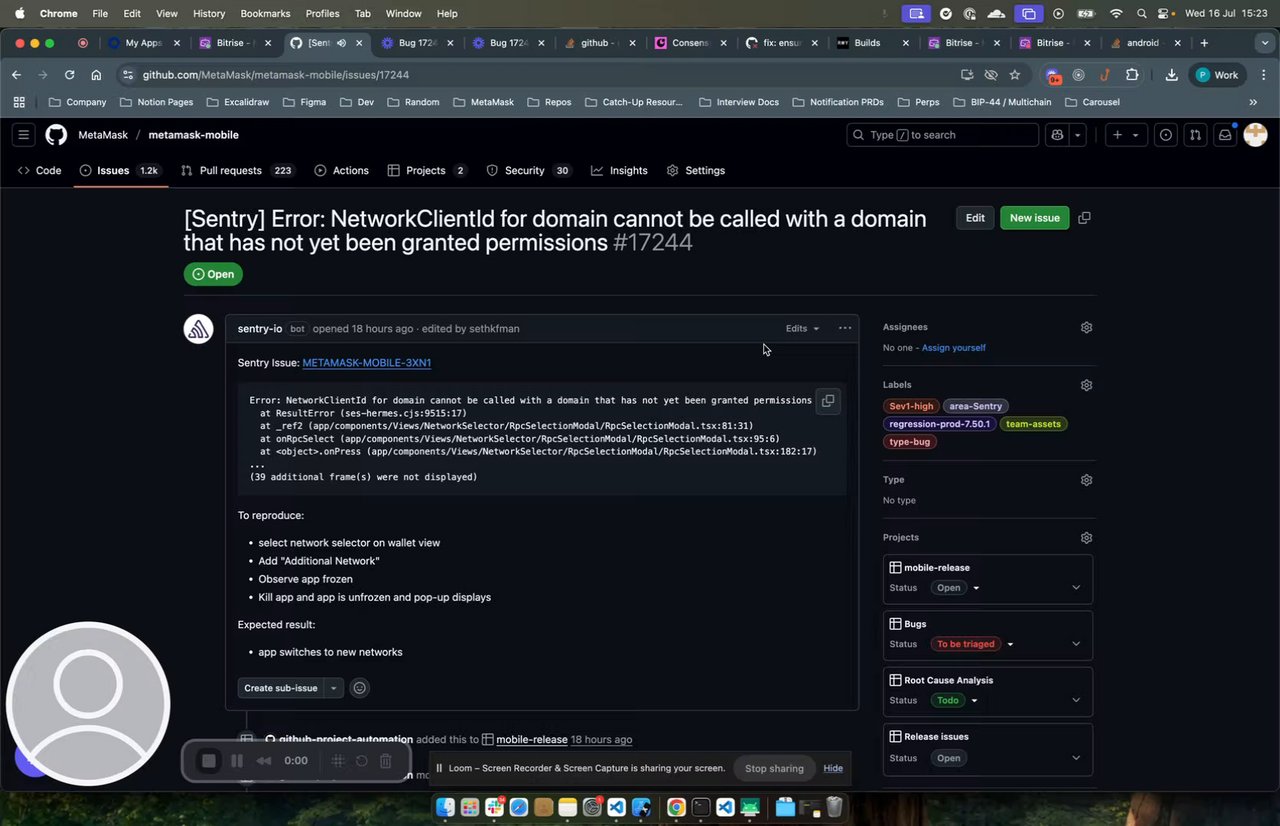Focus the Type / to search field
The image size is (1280, 826).
[942, 135]
